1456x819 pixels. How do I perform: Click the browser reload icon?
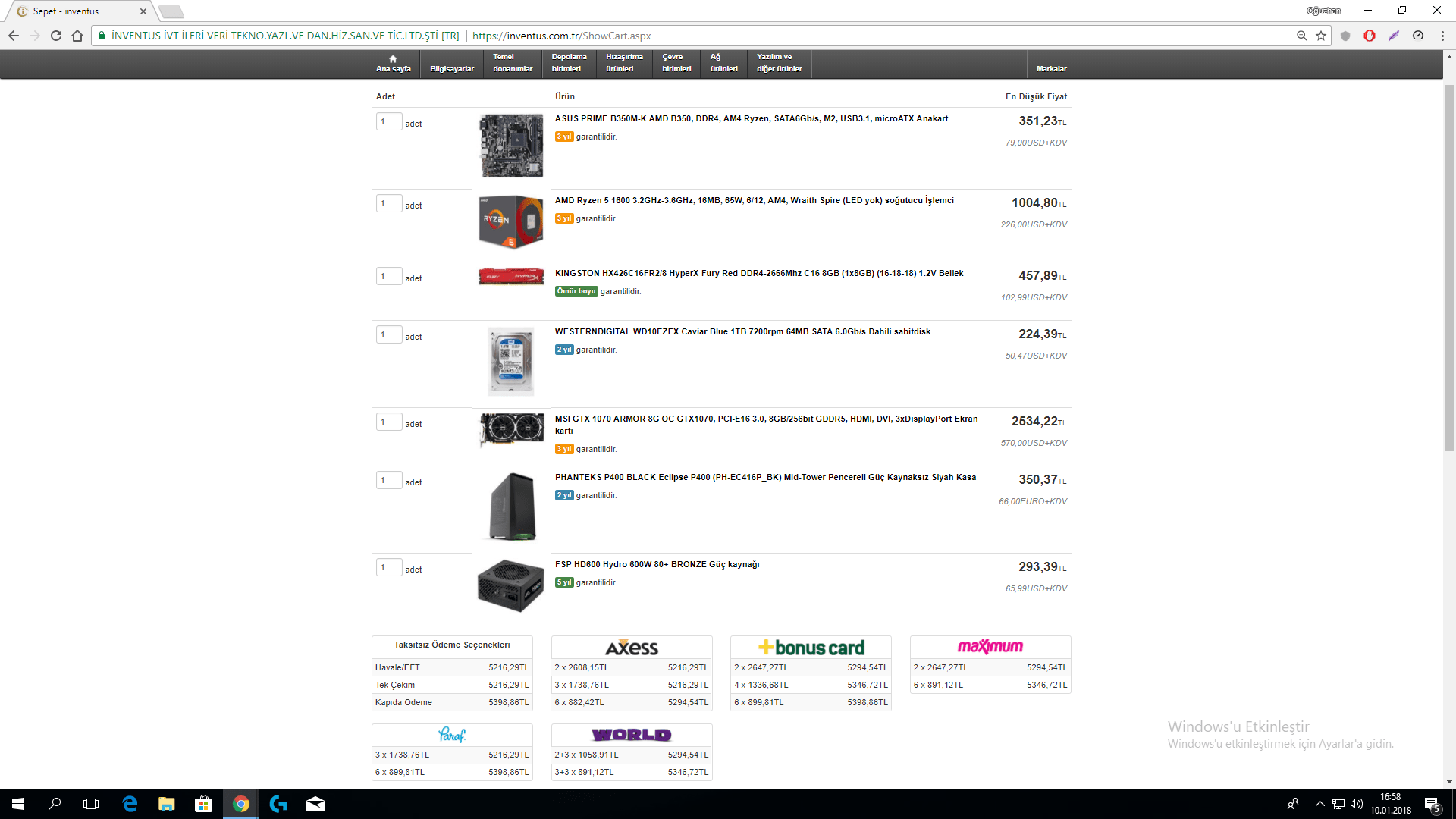tap(56, 36)
